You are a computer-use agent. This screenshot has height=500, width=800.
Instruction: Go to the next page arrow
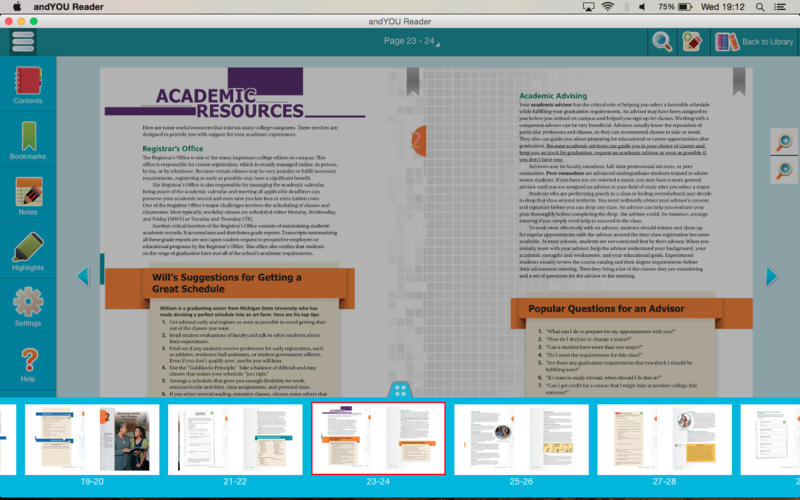click(771, 276)
